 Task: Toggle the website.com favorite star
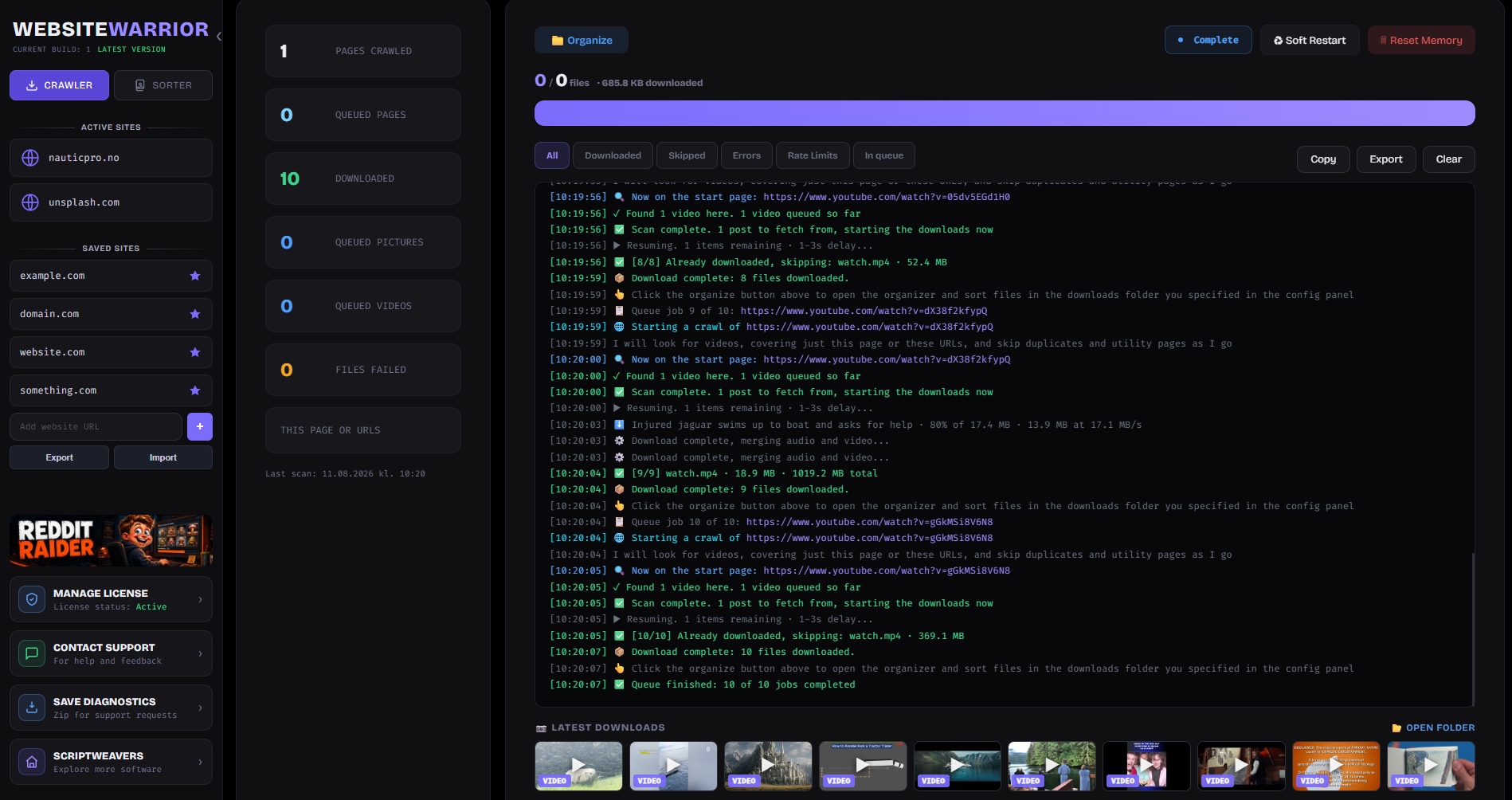(x=195, y=352)
